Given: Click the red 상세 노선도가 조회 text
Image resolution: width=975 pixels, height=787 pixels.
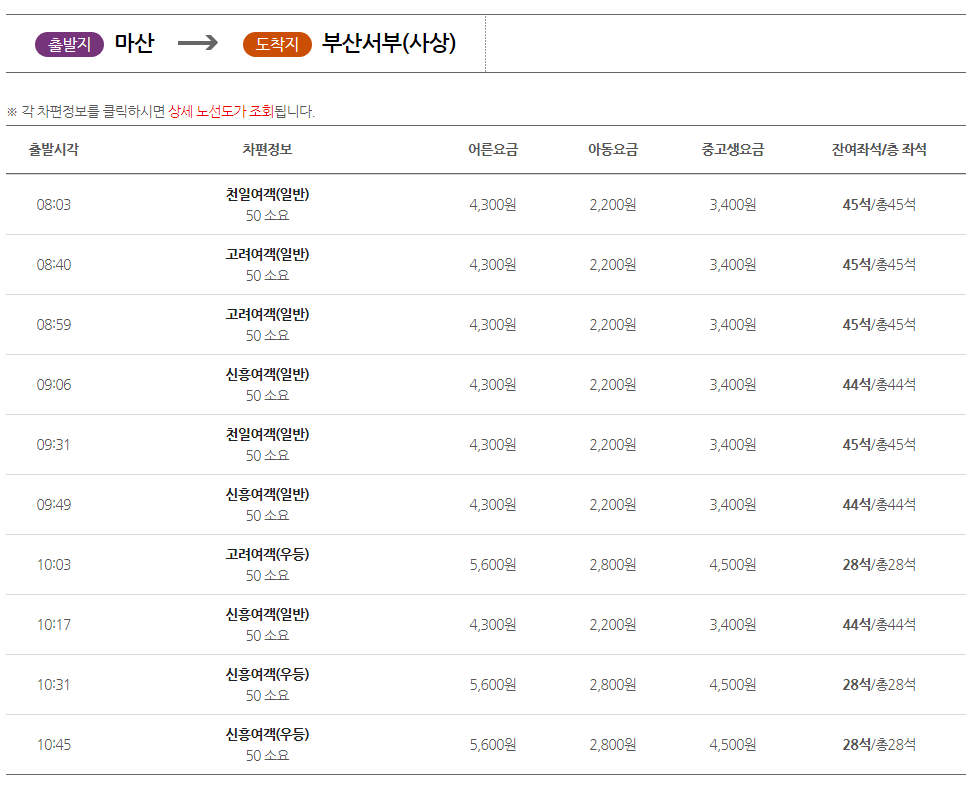Looking at the screenshot, I should [x=221, y=111].
